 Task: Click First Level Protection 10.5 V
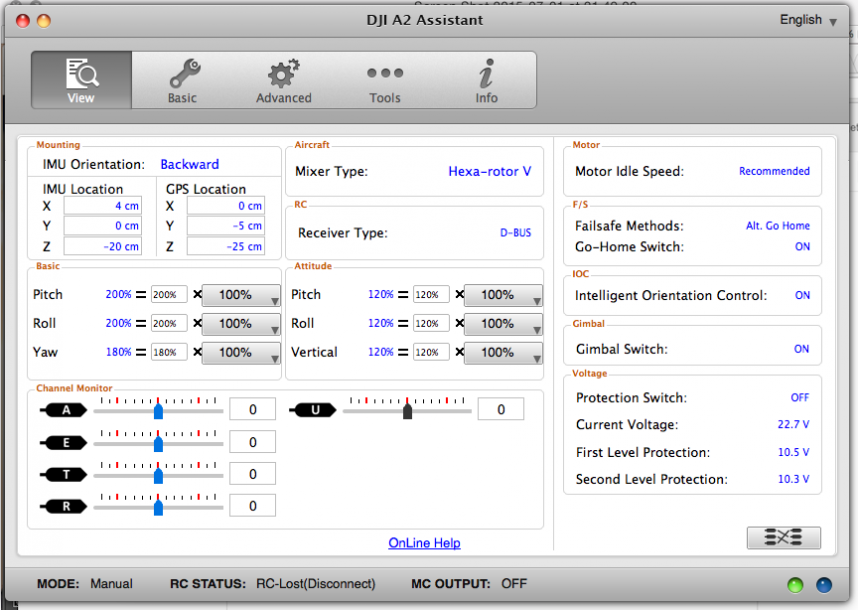[x=793, y=452]
